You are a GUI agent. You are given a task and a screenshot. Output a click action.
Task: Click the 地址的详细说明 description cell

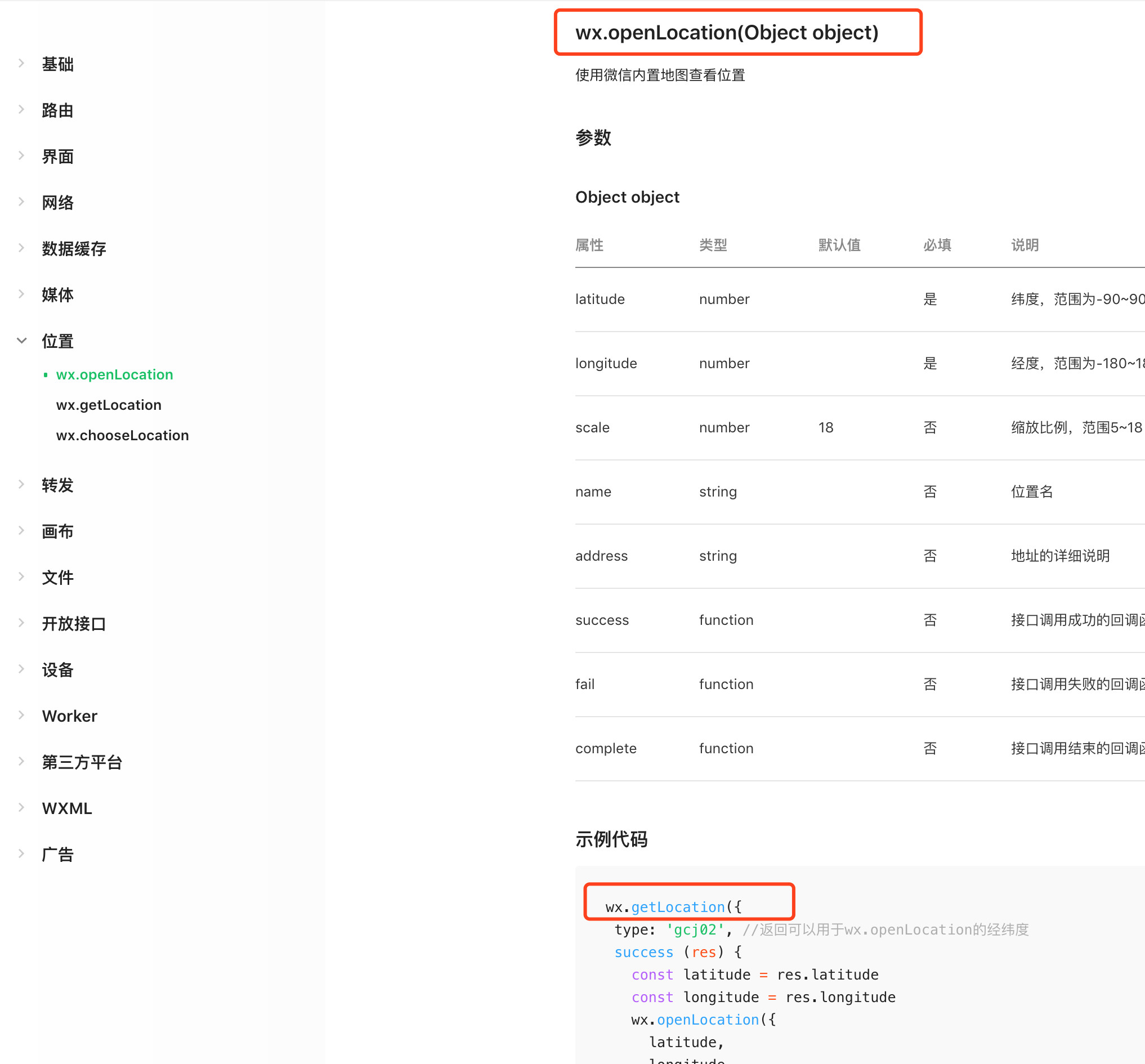(x=1060, y=556)
